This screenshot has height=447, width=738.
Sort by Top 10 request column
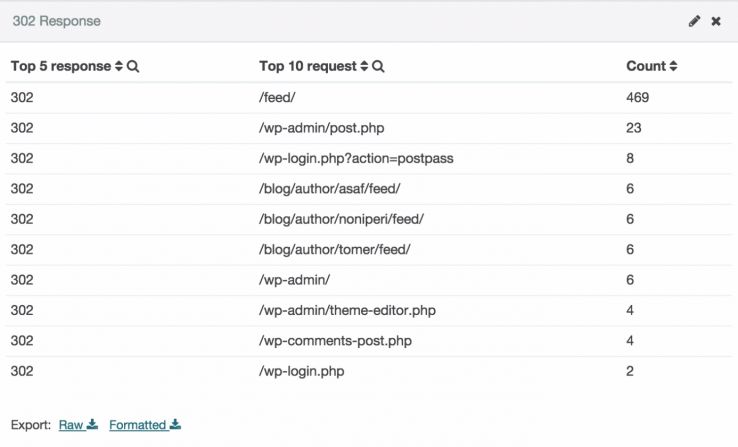(x=364, y=66)
